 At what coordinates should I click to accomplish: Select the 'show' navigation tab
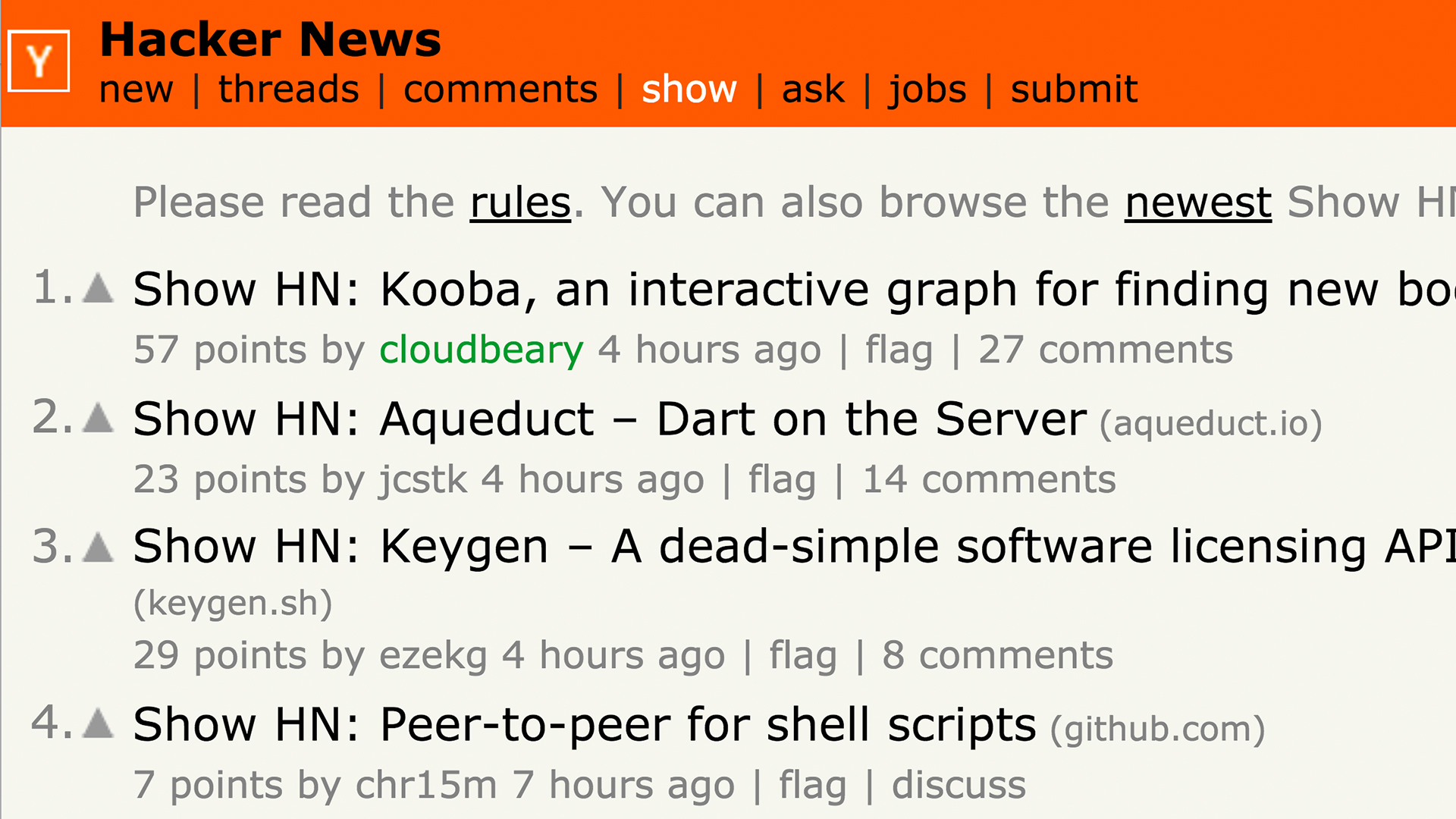[x=689, y=89]
